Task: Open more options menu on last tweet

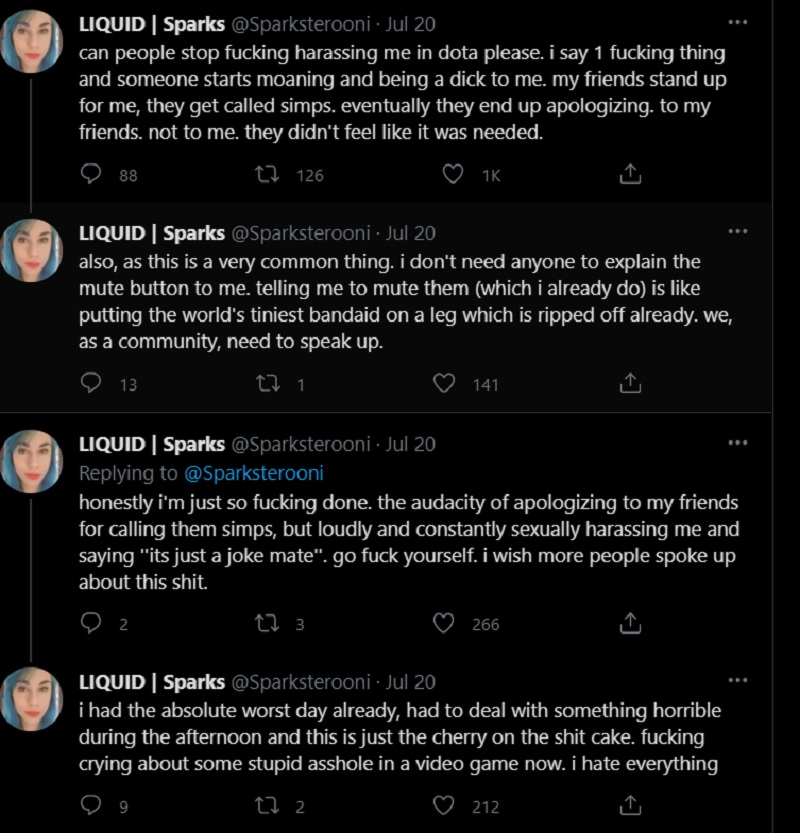Action: click(x=738, y=680)
